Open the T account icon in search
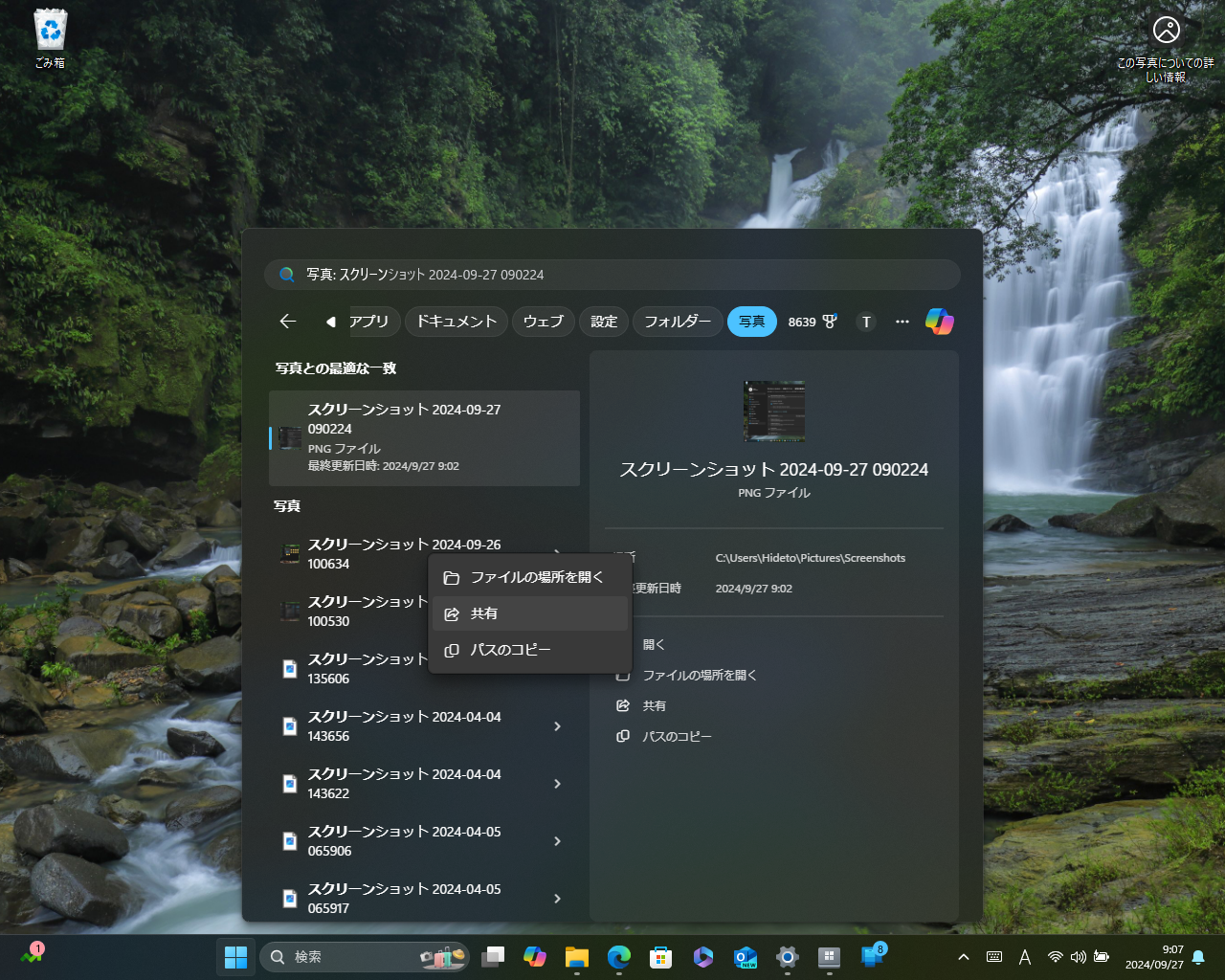This screenshot has width=1225, height=980. coord(866,322)
